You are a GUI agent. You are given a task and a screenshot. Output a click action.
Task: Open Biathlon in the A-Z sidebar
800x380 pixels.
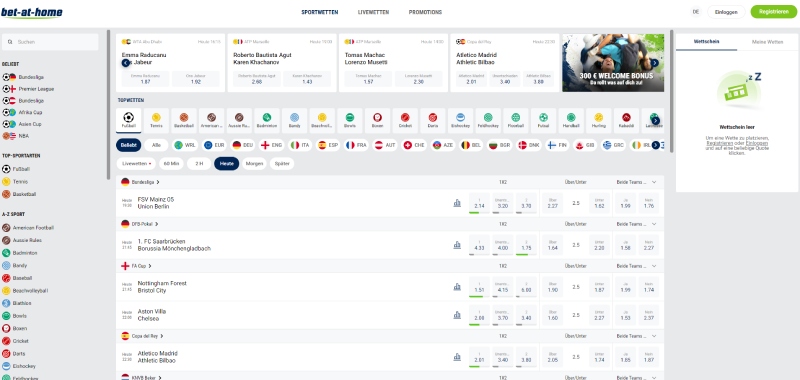pyautogui.click(x=17, y=303)
